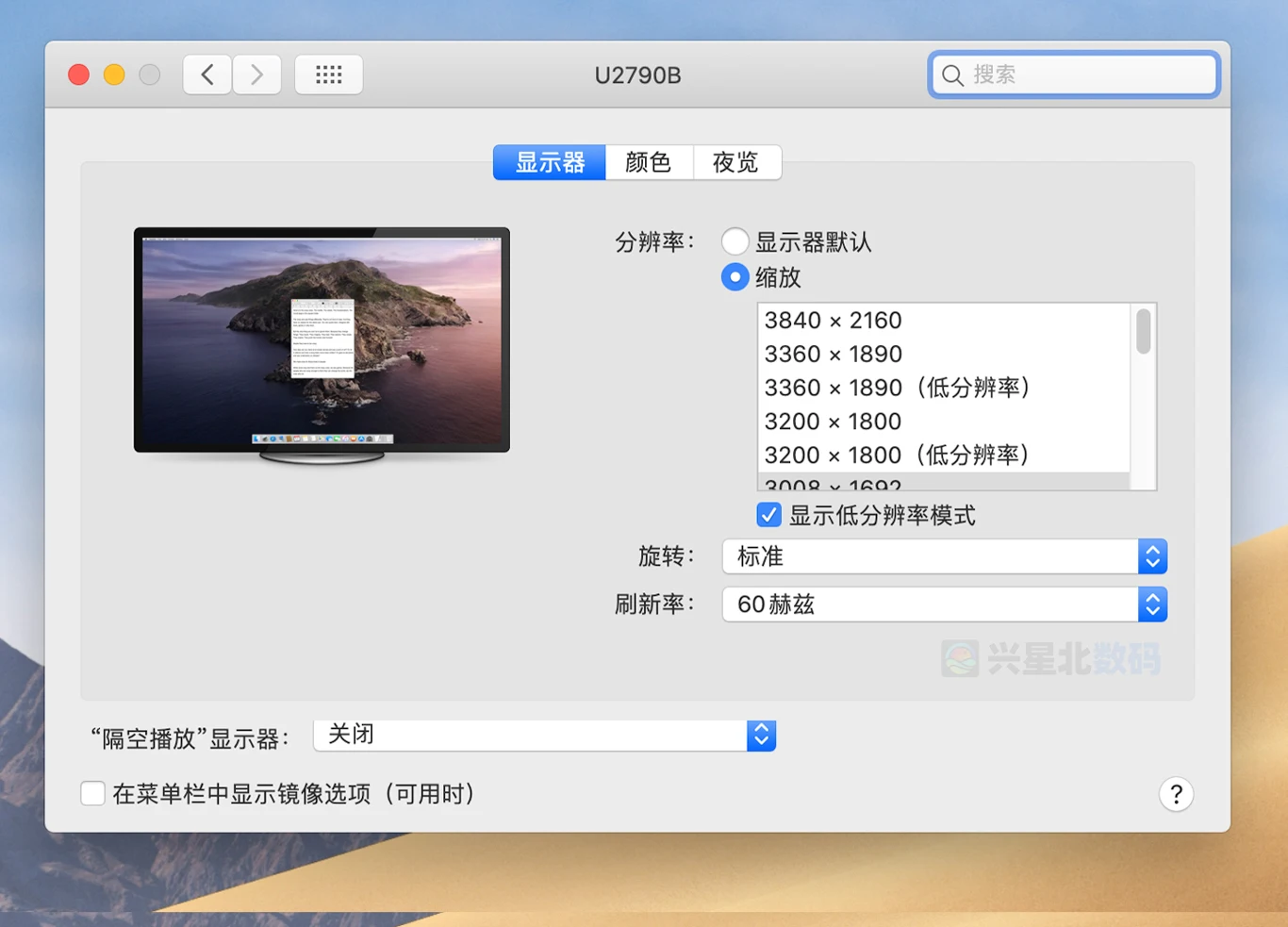
Task: Choose 3840 × 2160 resolution
Action: [833, 321]
